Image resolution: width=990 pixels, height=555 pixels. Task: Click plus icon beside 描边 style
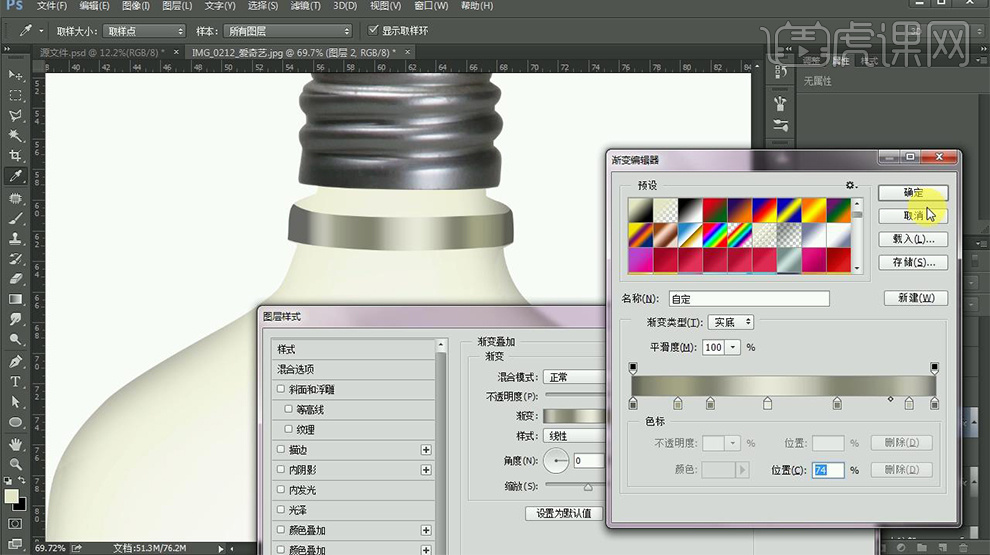[426, 450]
